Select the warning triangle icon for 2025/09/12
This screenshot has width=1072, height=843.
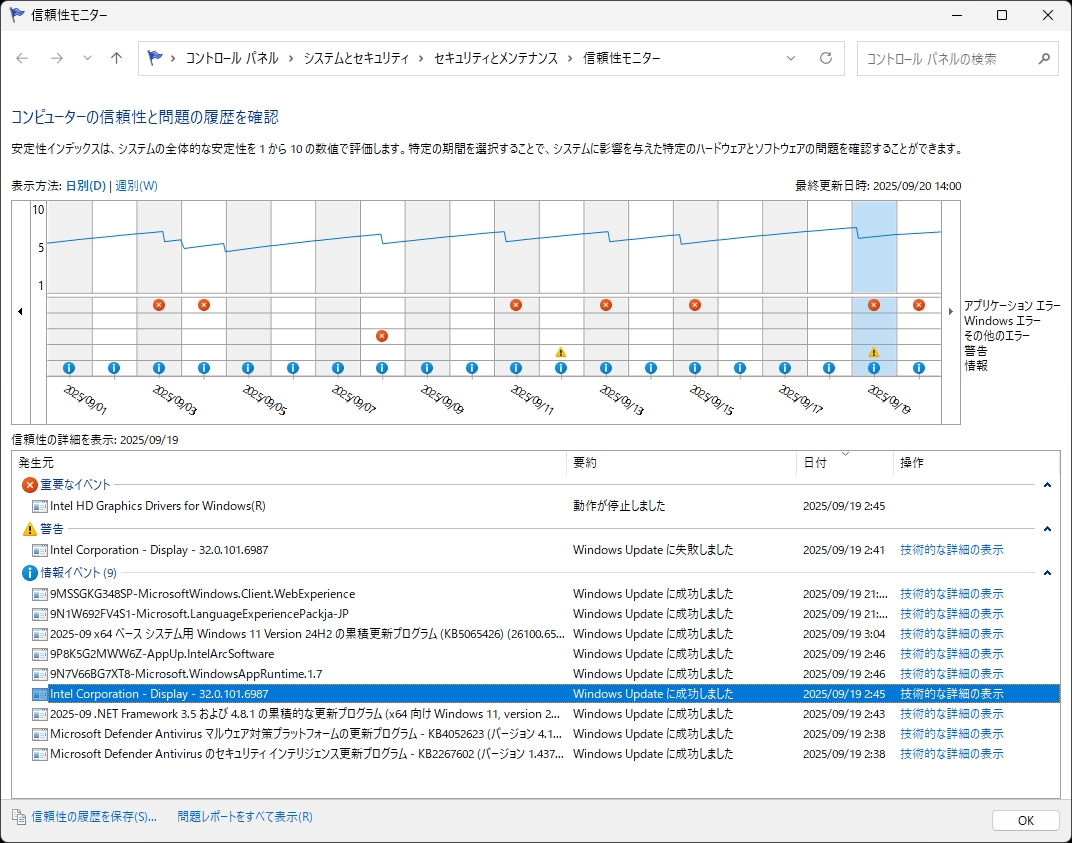point(561,352)
